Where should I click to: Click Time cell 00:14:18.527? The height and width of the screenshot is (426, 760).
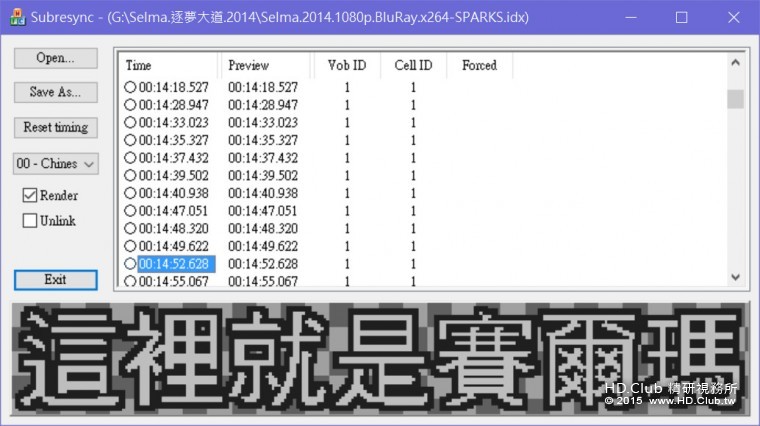point(174,87)
